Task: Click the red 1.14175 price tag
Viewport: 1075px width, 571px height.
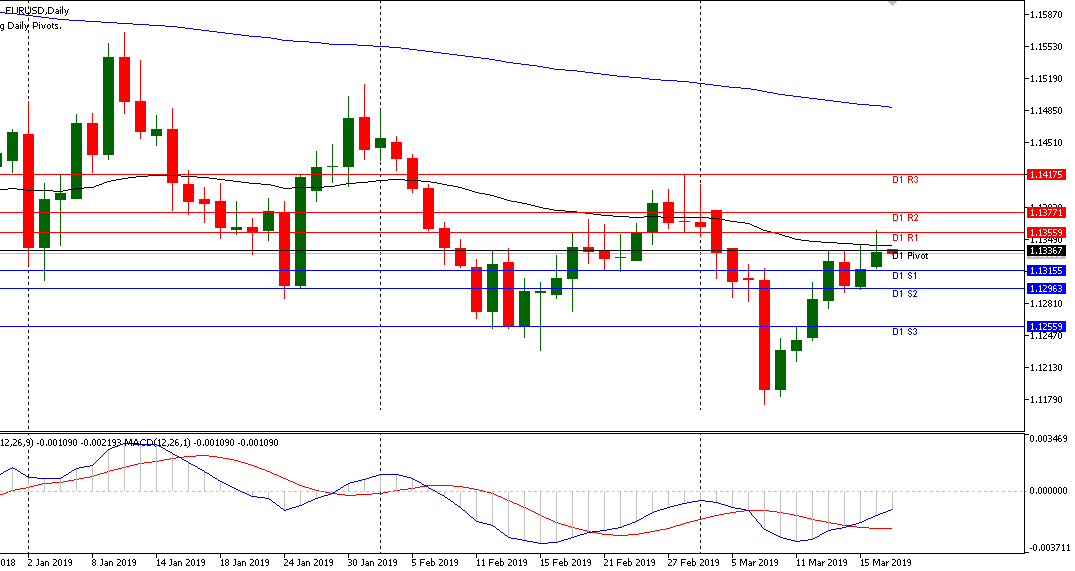Action: [x=1046, y=174]
